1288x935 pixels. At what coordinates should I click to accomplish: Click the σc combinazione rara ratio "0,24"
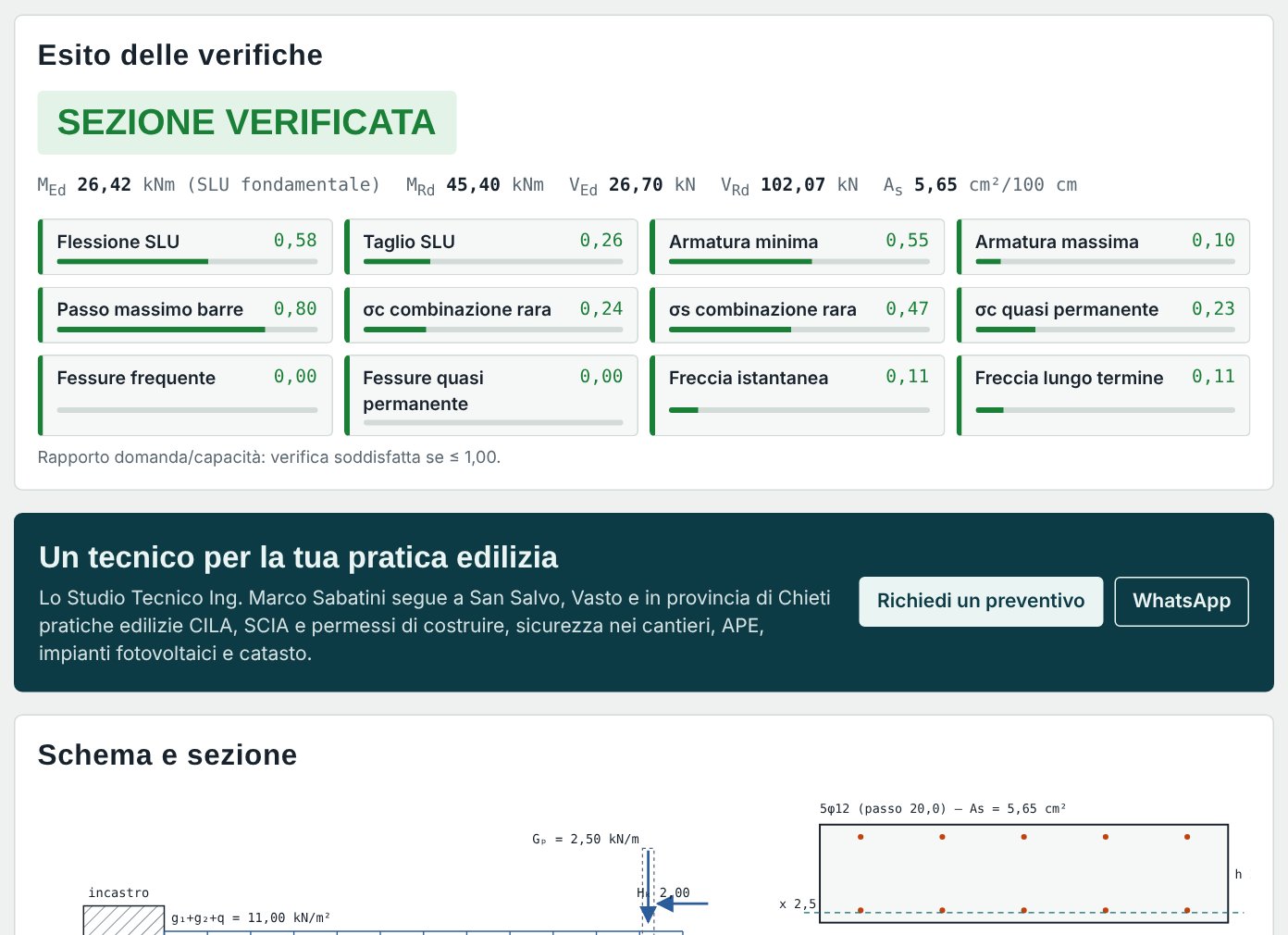601,308
